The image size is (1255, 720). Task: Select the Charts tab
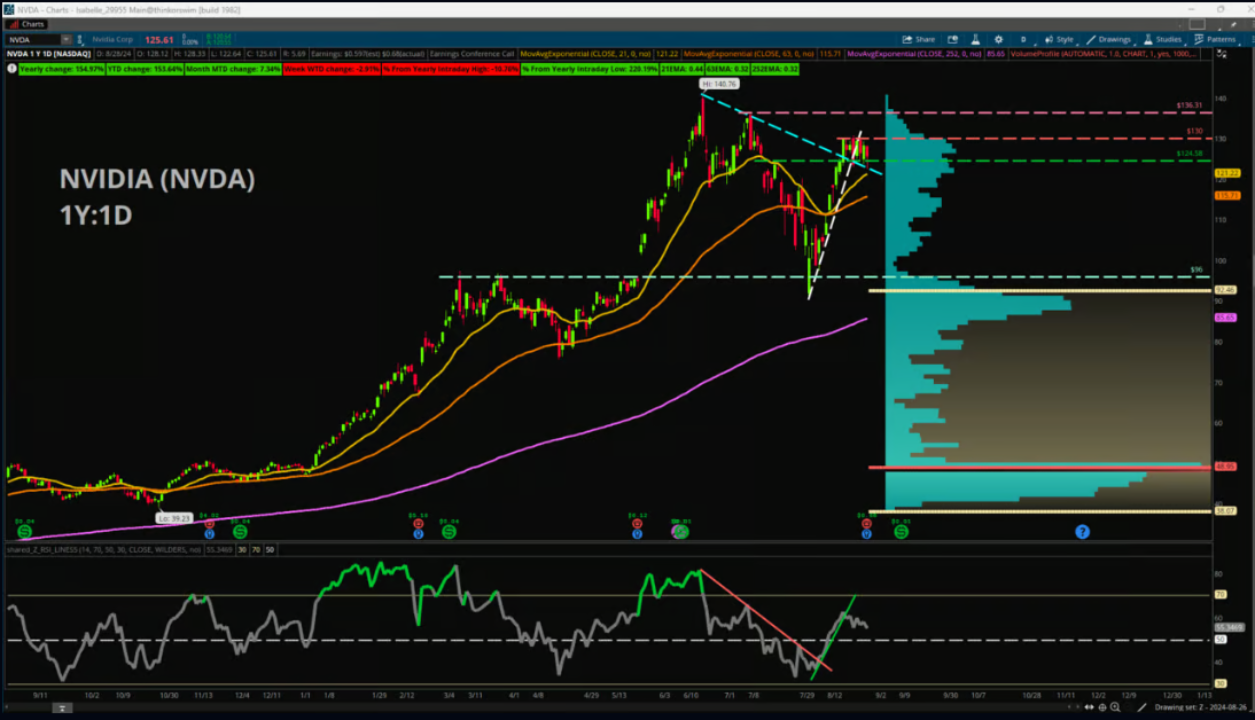(x=29, y=24)
